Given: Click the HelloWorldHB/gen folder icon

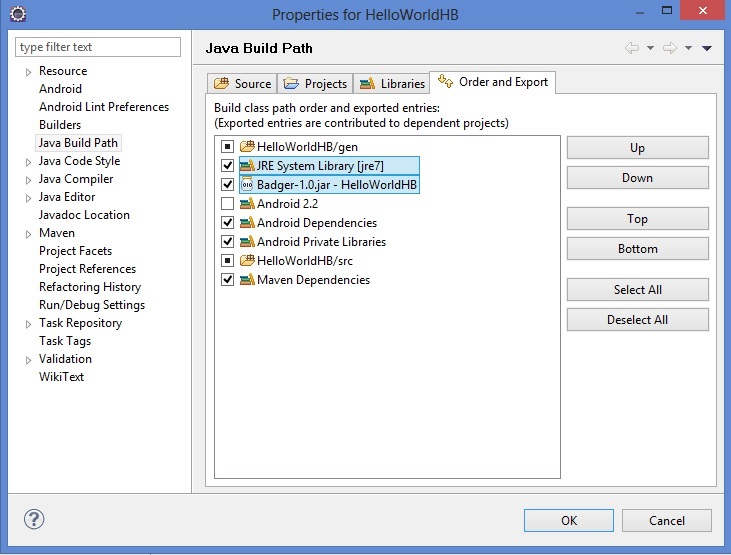Looking at the screenshot, I should click(247, 147).
